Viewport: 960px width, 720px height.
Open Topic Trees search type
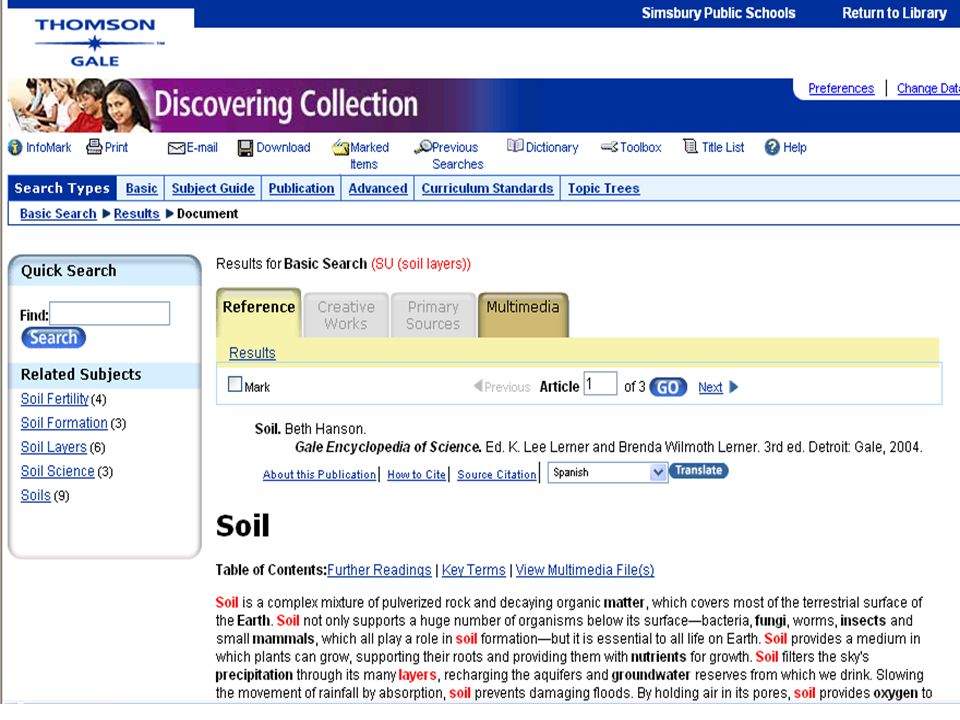(x=604, y=189)
